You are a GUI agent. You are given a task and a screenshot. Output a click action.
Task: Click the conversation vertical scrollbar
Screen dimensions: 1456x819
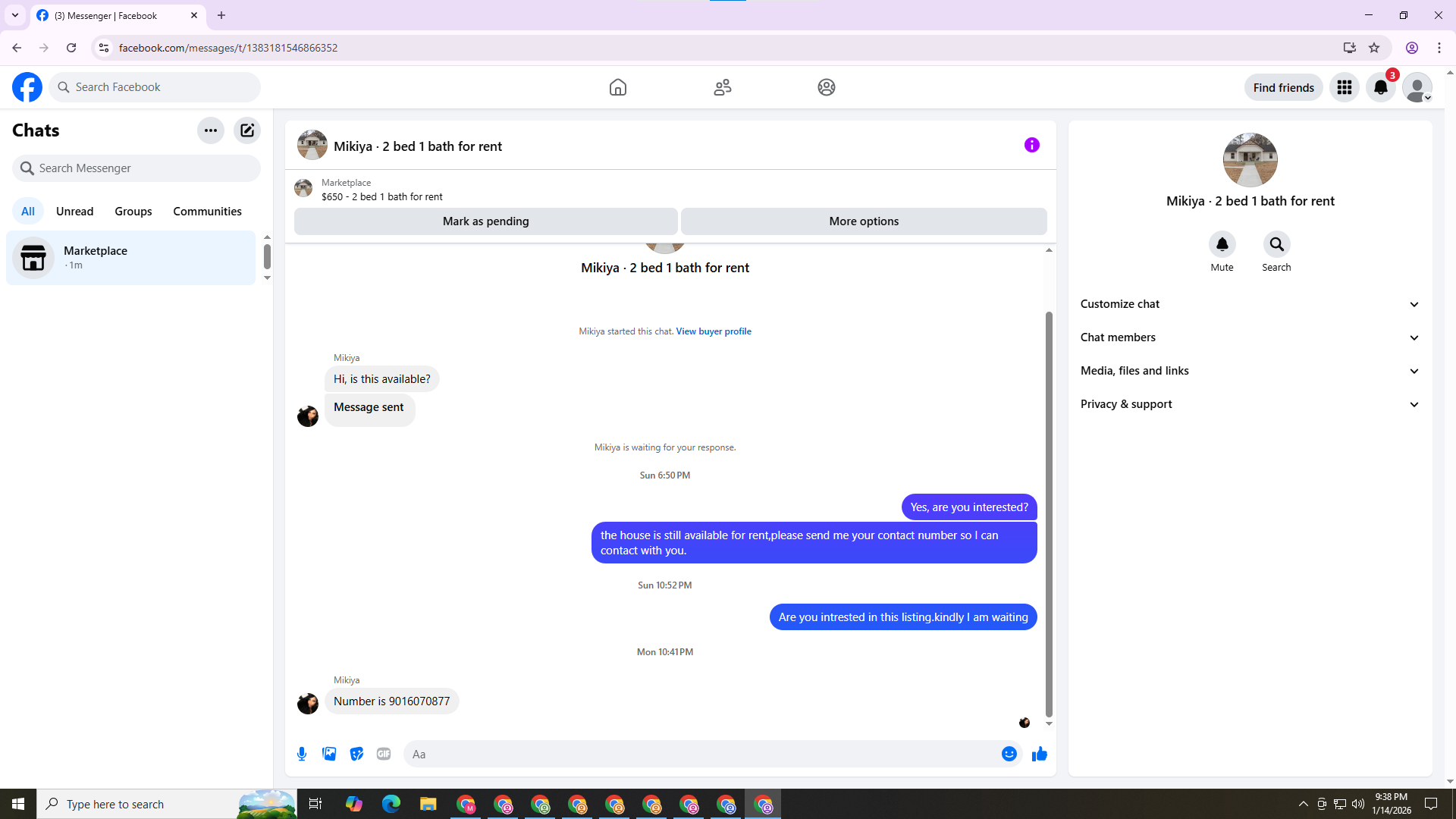tap(1049, 516)
